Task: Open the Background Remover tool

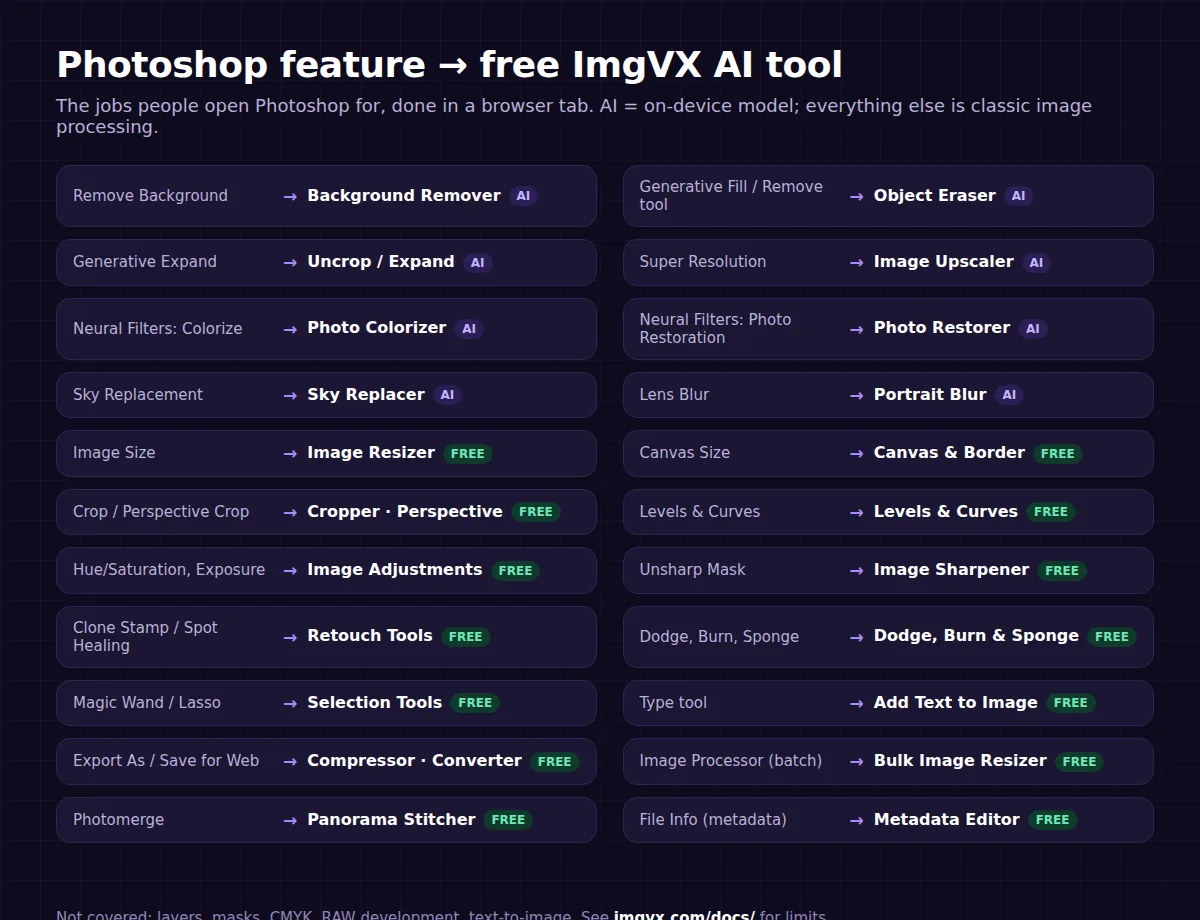Action: (x=404, y=196)
